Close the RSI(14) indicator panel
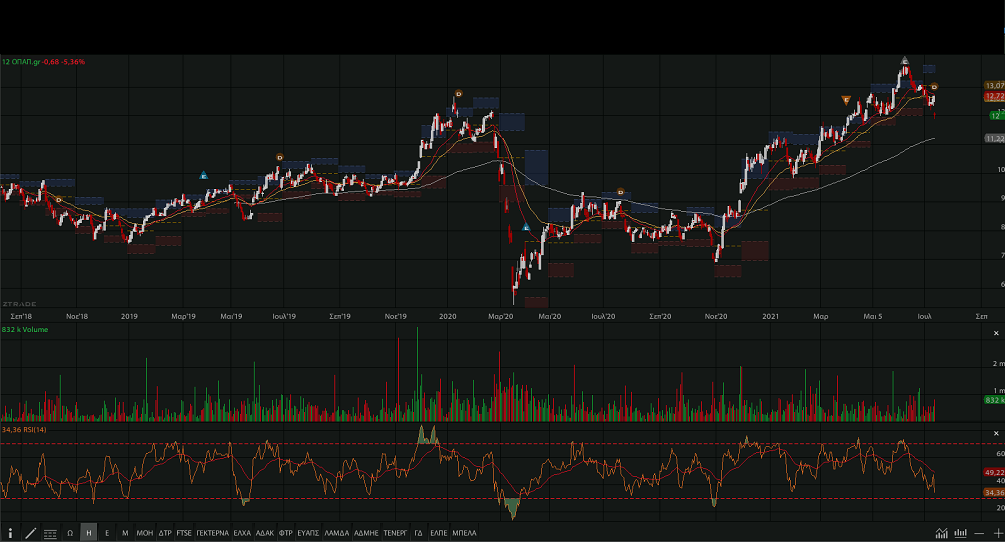The height and width of the screenshot is (542, 1005). point(996,431)
